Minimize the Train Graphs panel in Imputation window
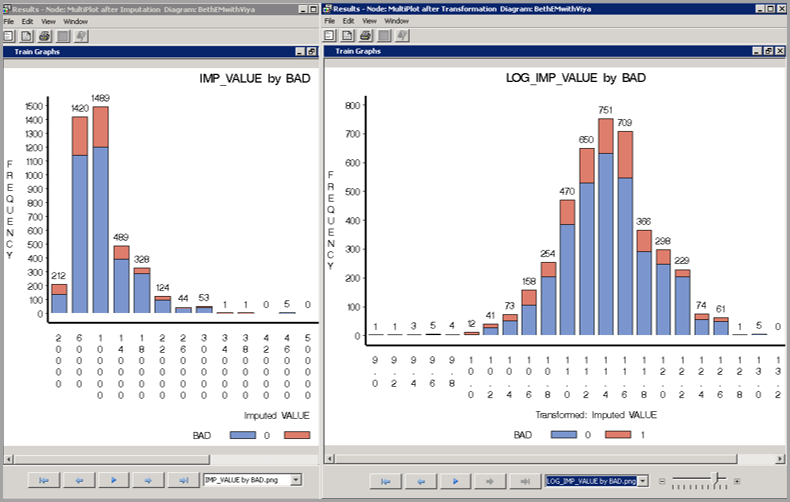Screen dimensions: 790x502 pos(300,51)
